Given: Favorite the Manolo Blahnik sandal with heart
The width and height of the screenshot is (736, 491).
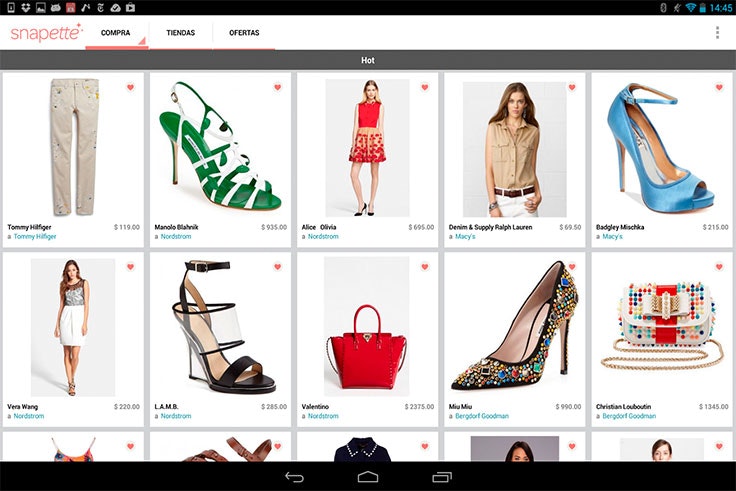Looking at the screenshot, I should [277, 87].
